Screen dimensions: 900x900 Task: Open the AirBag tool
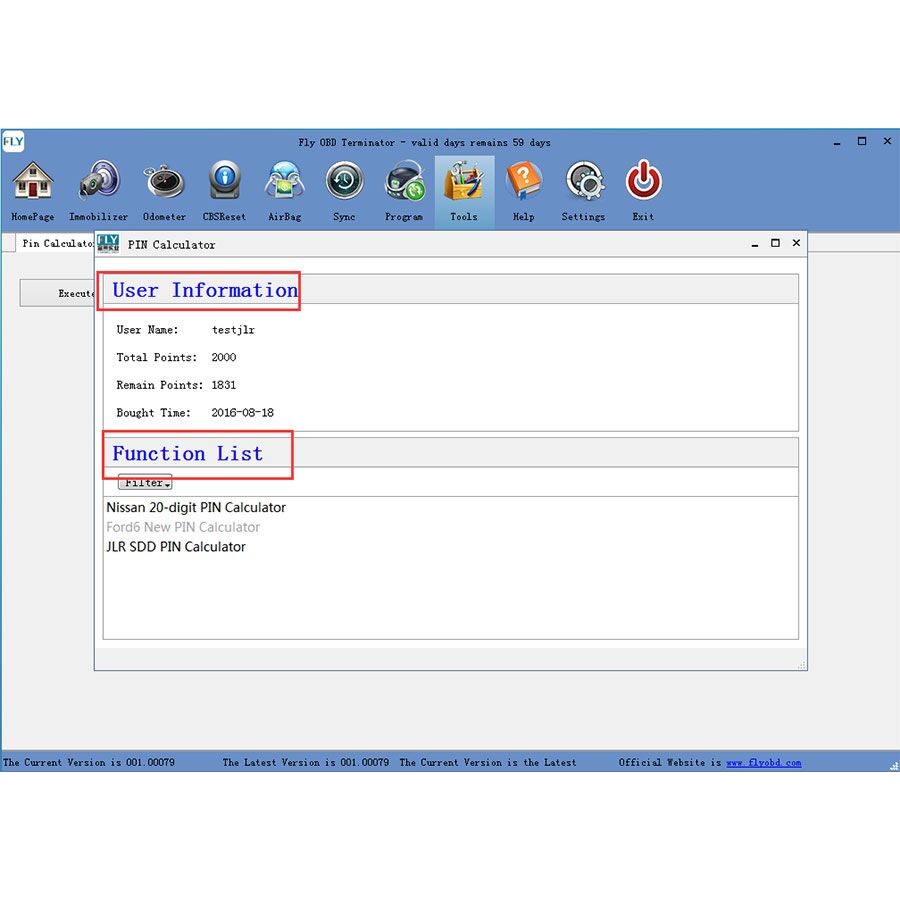coord(285,191)
